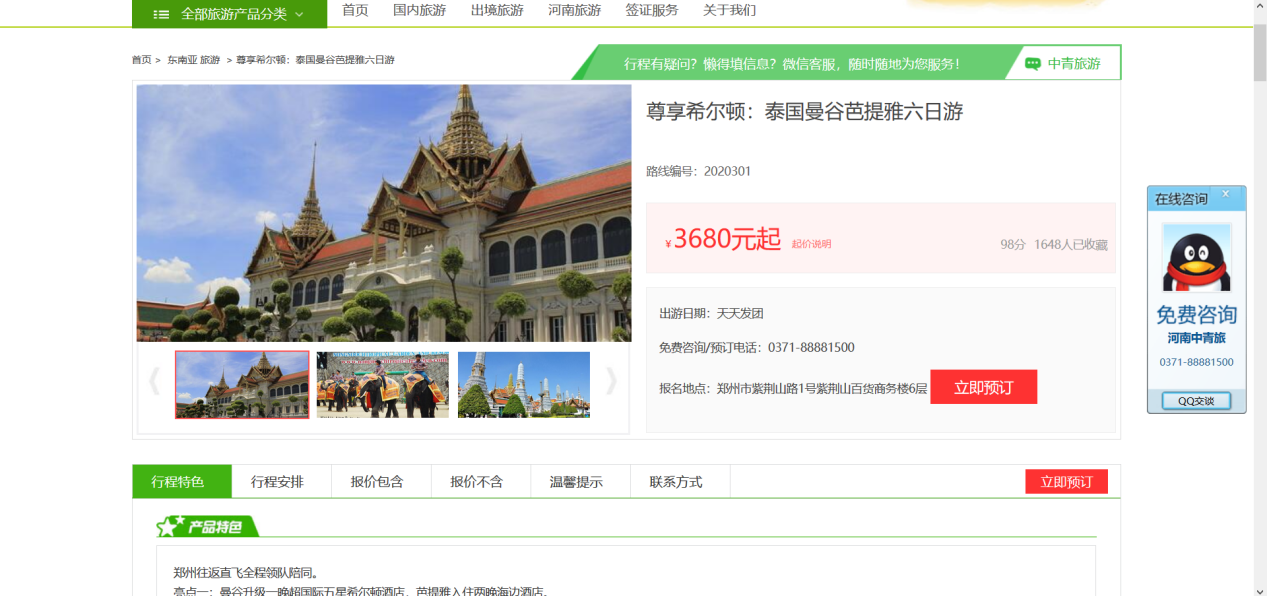Click the WeChat chat bubble icon
The height and width of the screenshot is (596, 1267).
[x=1033, y=64]
